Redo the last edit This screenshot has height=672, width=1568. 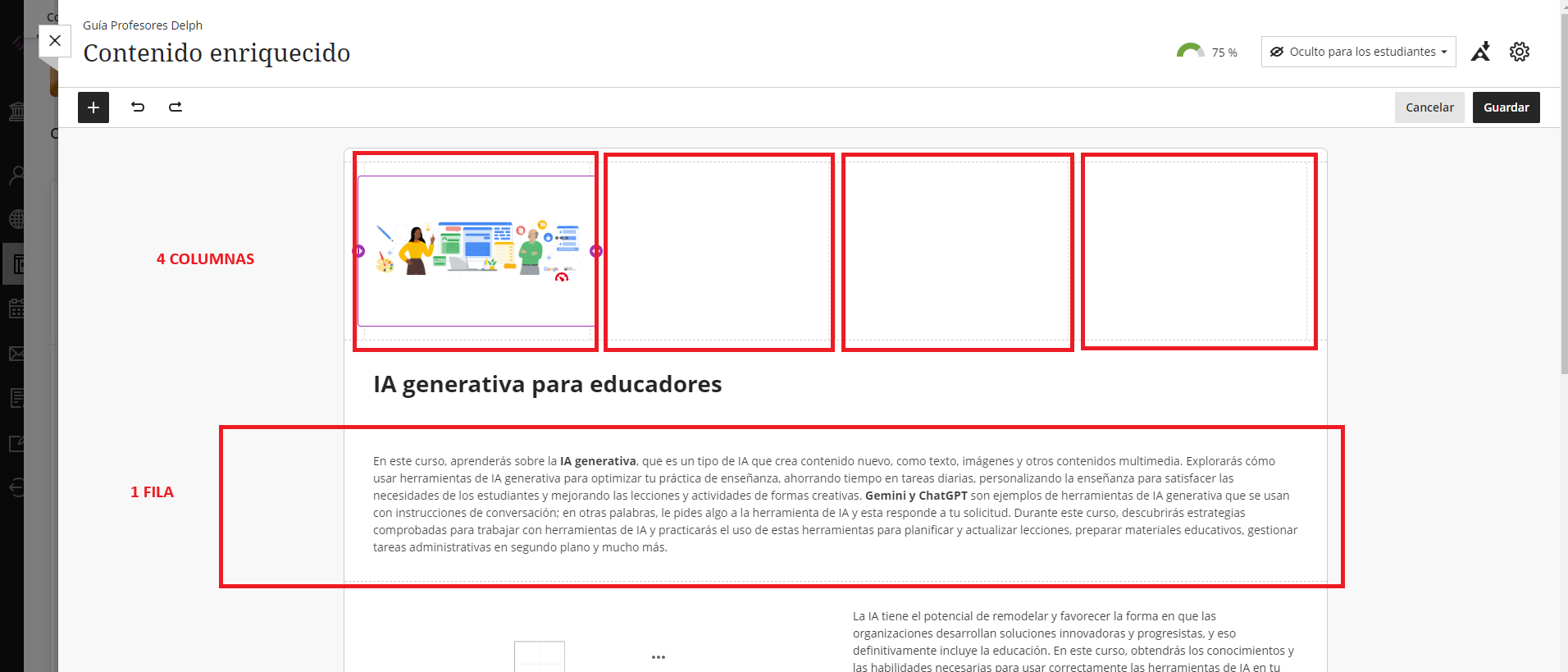click(x=175, y=107)
